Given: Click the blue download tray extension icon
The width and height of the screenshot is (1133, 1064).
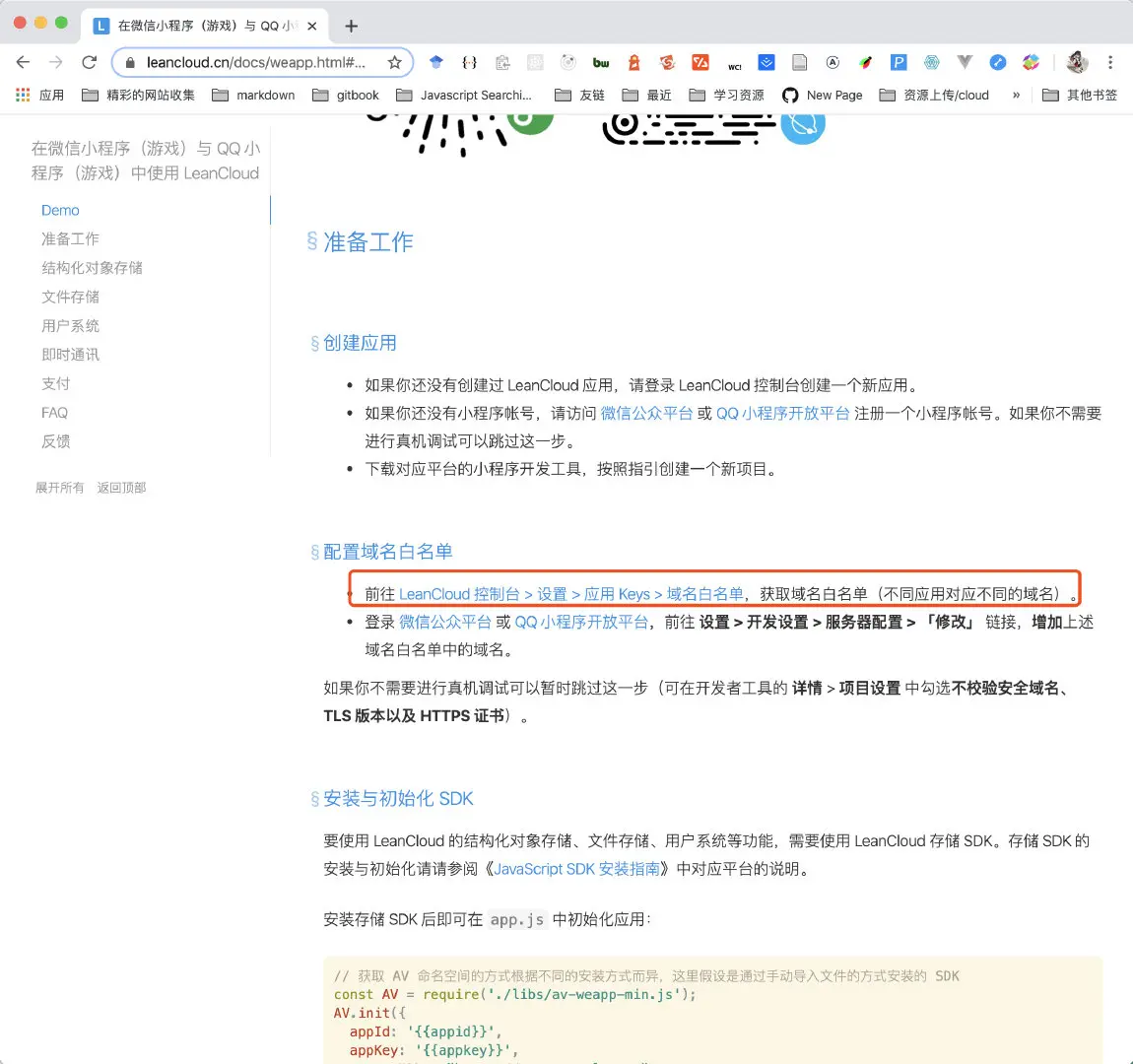Looking at the screenshot, I should [766, 63].
